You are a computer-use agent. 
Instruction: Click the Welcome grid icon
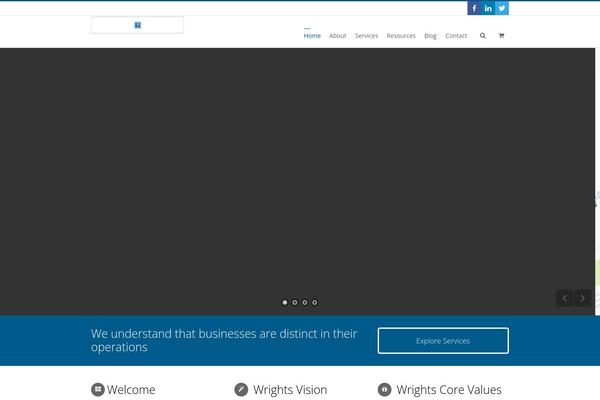tap(98, 390)
